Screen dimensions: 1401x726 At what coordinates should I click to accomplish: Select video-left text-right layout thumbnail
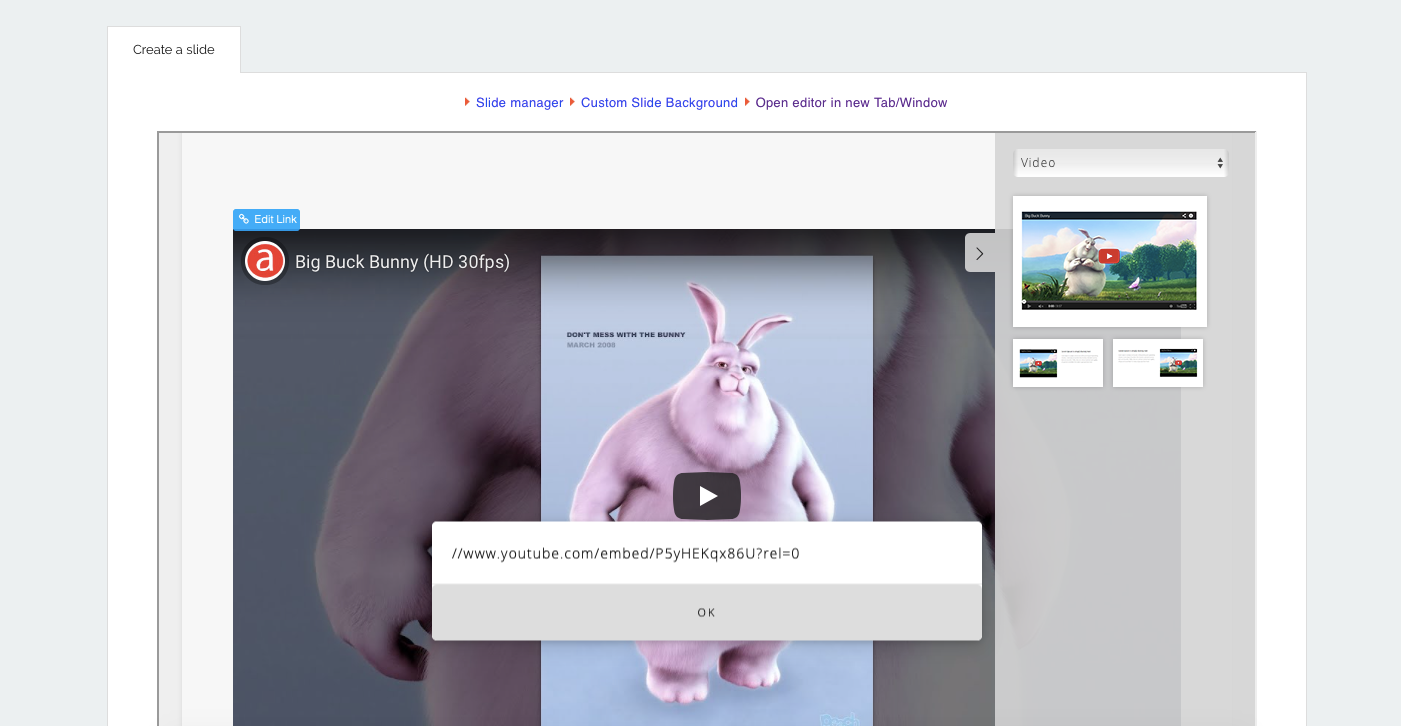tap(1057, 363)
